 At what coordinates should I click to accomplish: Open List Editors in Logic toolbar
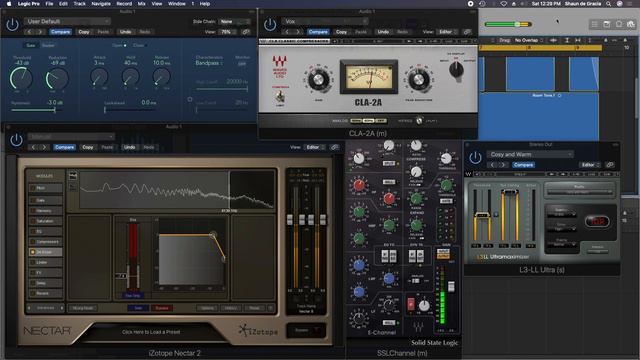(x=595, y=24)
